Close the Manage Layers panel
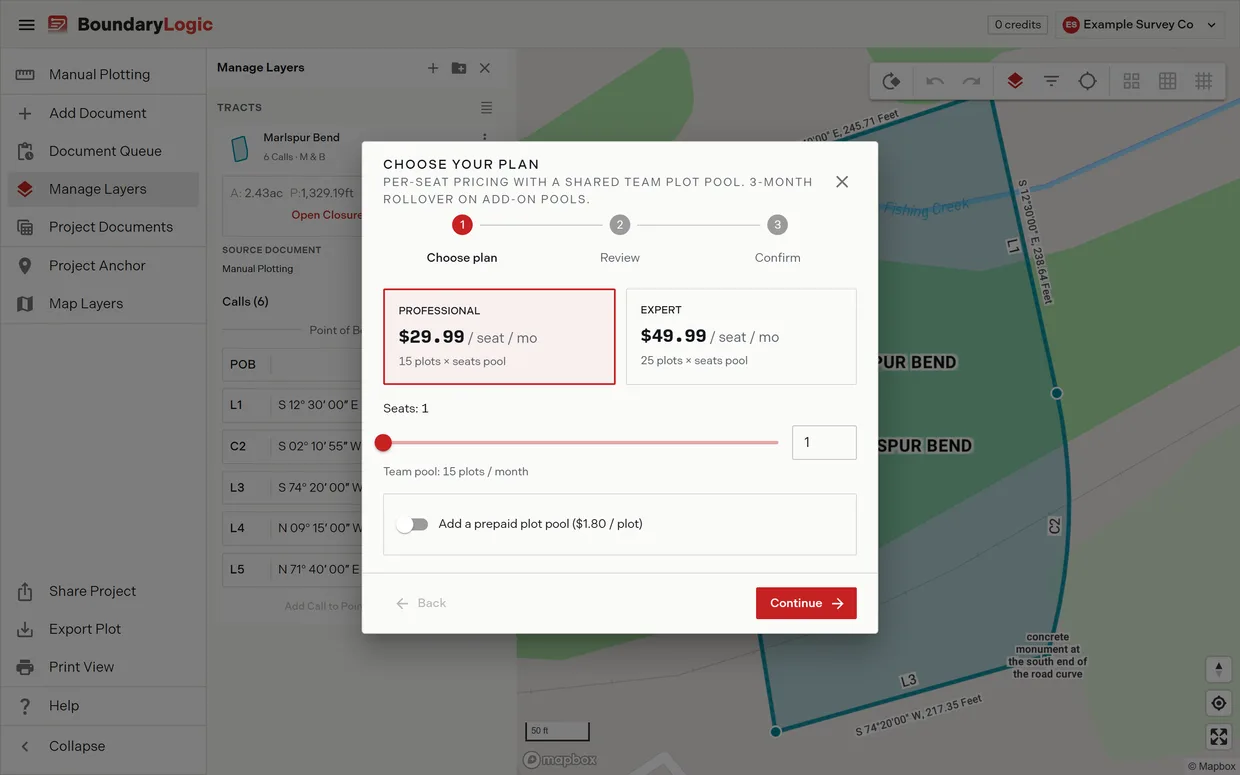 point(485,68)
